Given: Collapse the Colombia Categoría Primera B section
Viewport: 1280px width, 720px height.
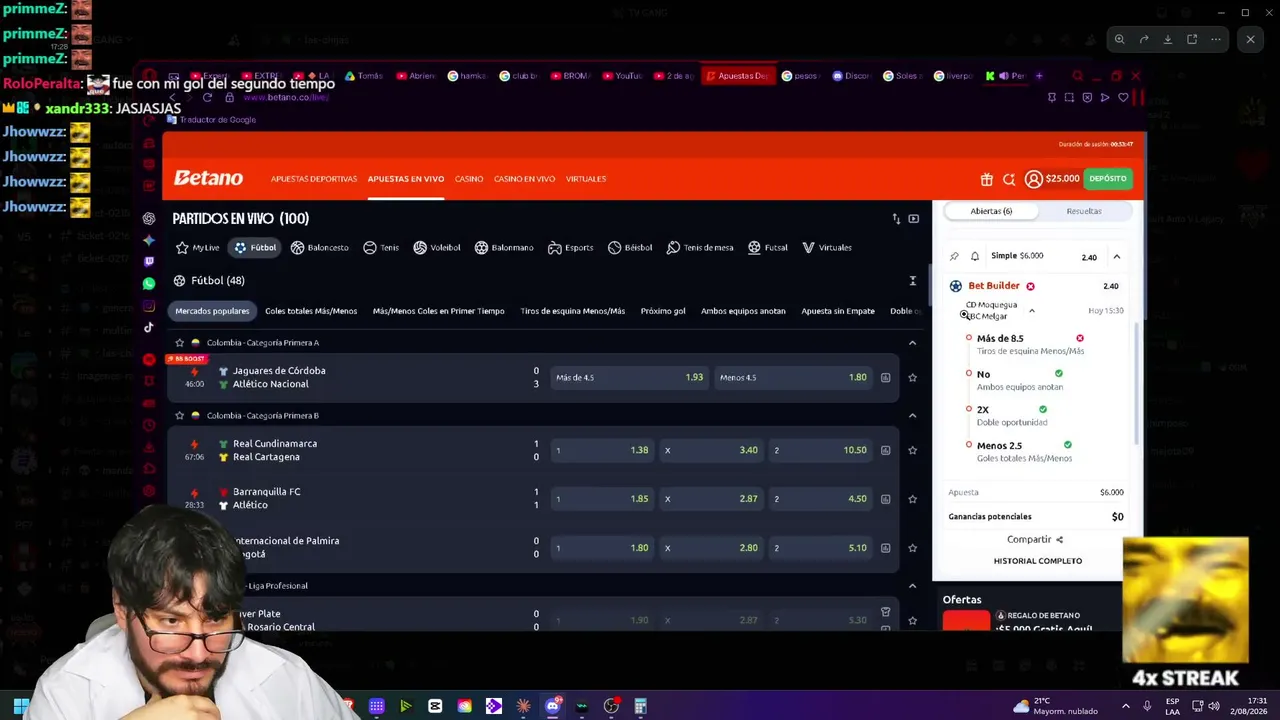Looking at the screenshot, I should click(x=912, y=416).
